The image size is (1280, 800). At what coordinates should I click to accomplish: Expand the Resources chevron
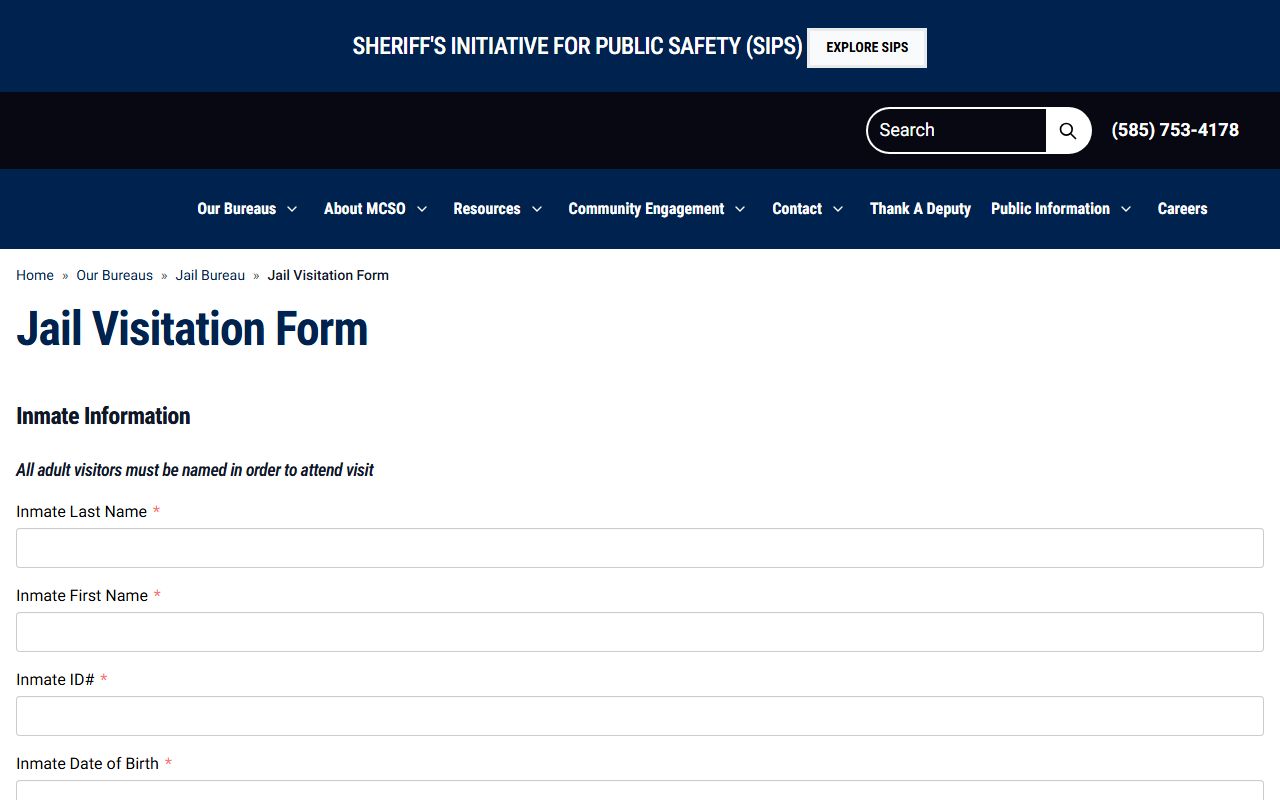(537, 209)
